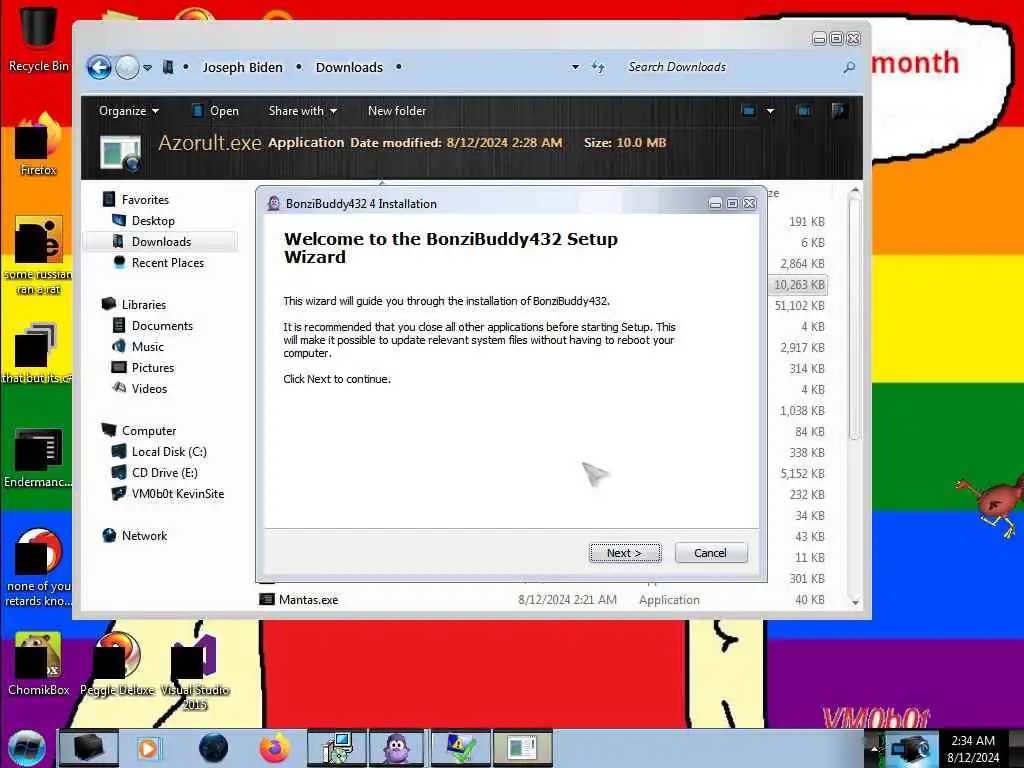
Task: Open Visual Studio 2015 desktop icon
Action: [195, 671]
